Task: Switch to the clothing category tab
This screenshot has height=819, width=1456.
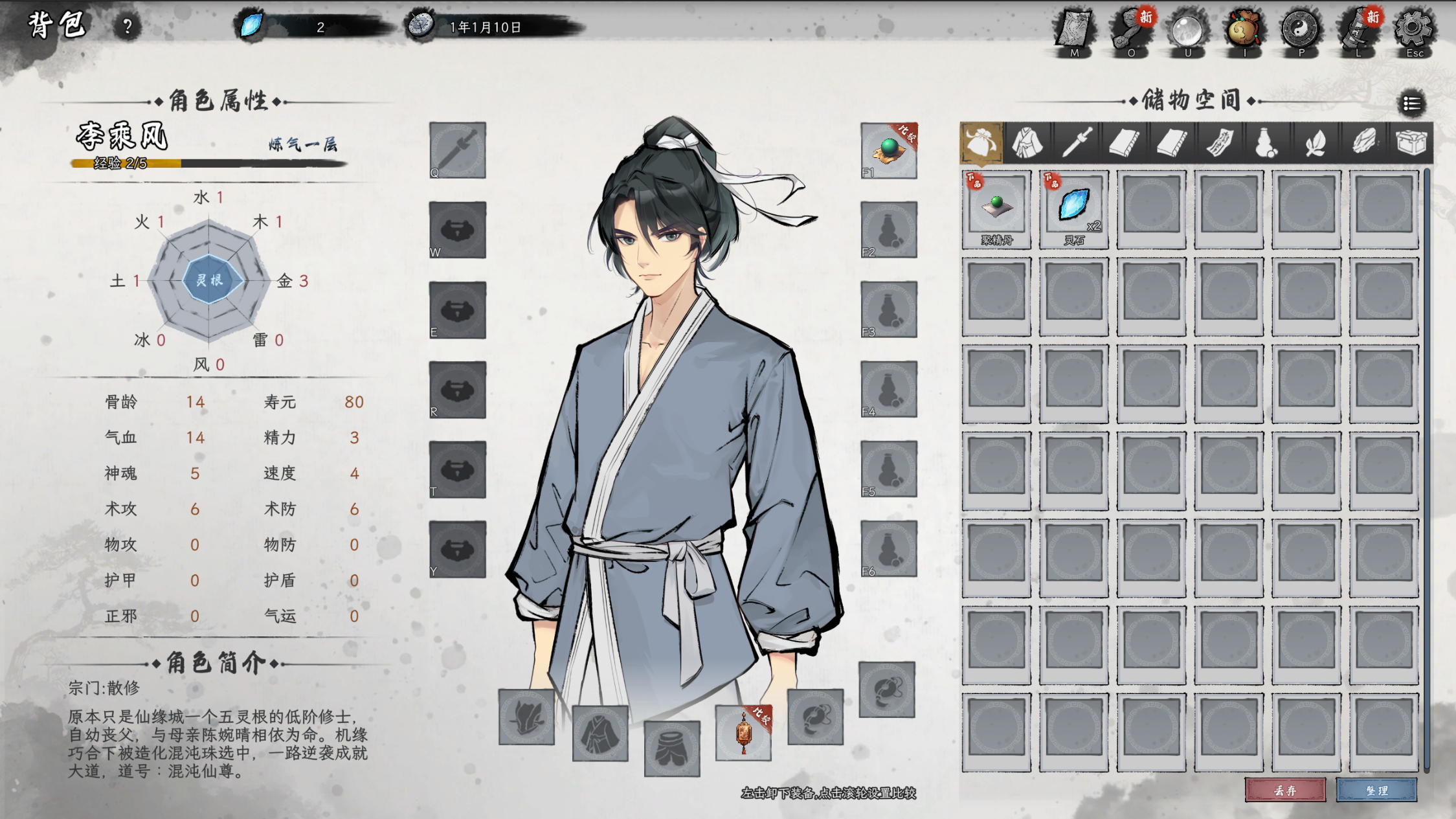Action: click(1027, 142)
